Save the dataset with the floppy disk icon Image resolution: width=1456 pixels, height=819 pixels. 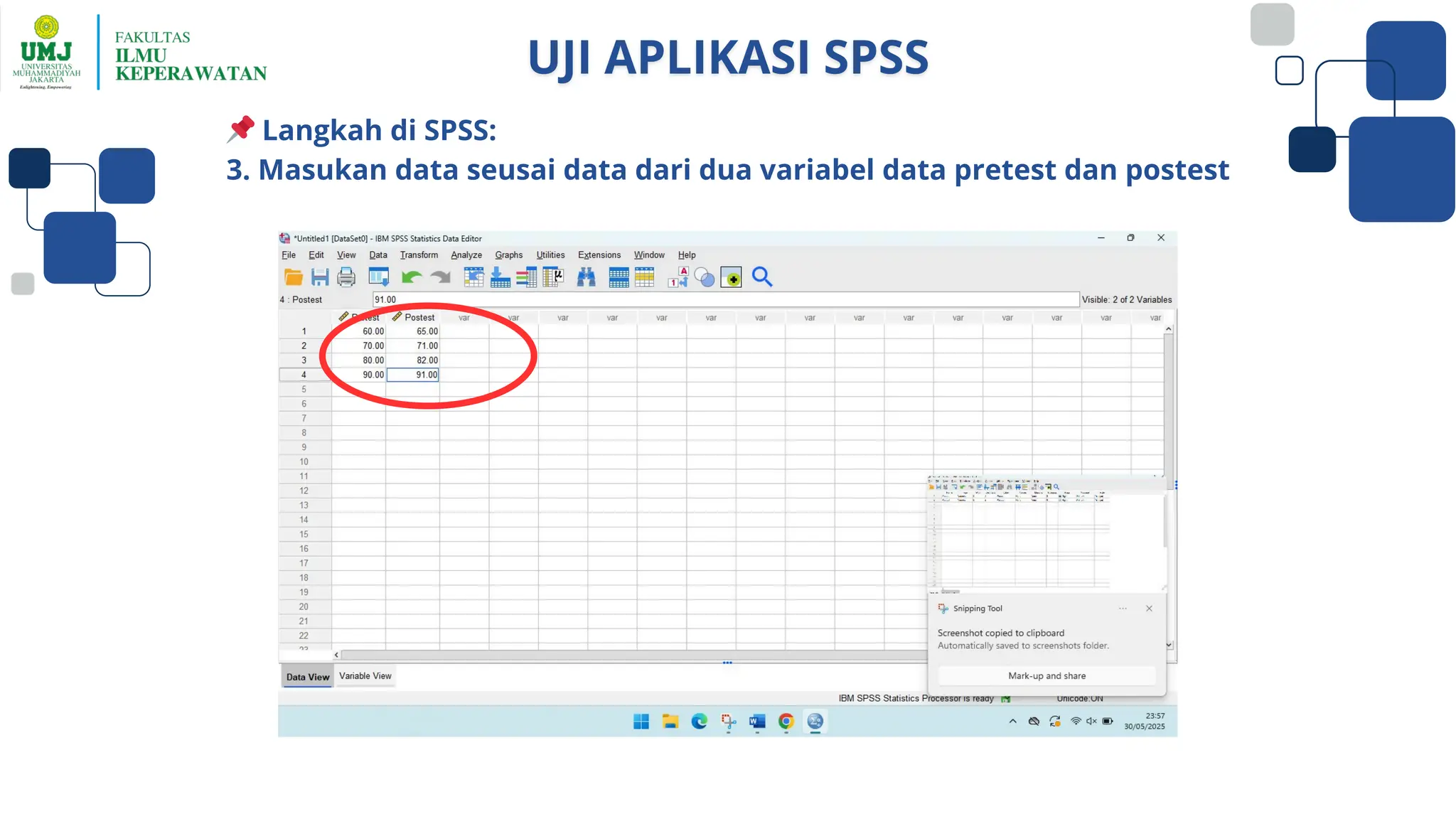click(320, 277)
